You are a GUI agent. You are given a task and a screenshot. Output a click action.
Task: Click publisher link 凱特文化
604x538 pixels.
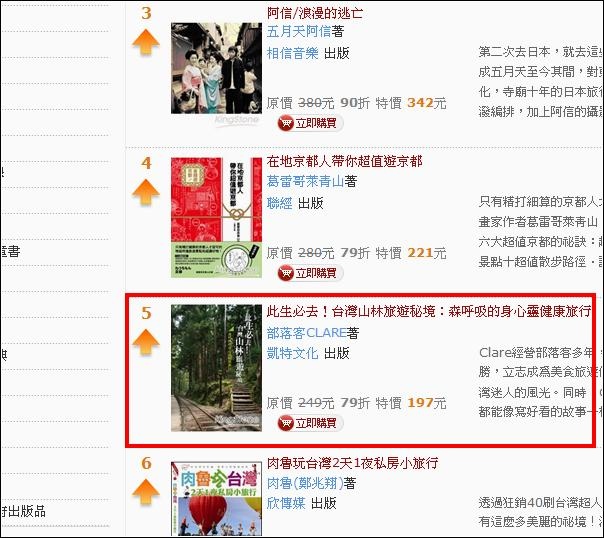293,353
